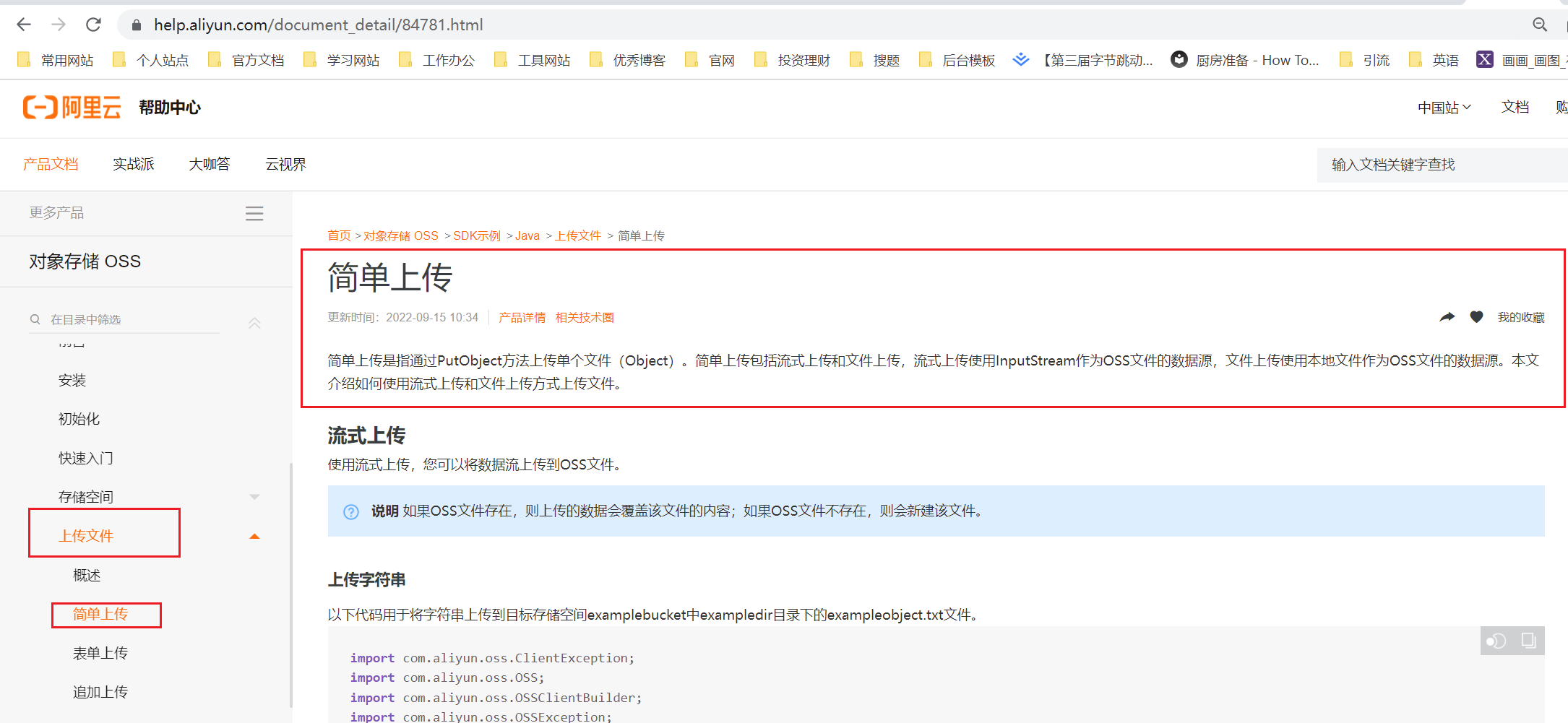Select the 大咖答 tab
Viewport: 1568px width, 723px height.
pyautogui.click(x=210, y=165)
